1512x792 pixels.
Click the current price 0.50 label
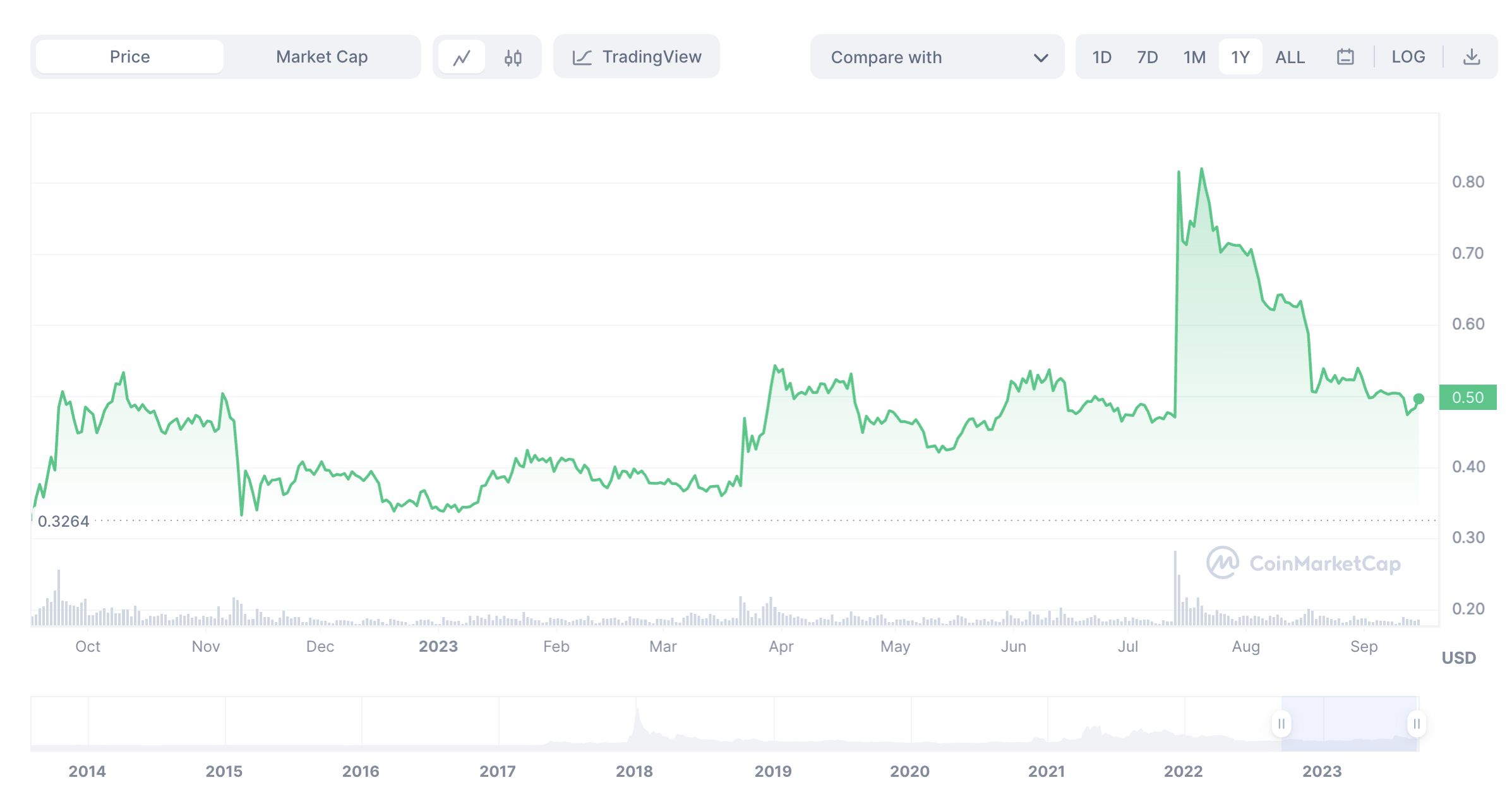tap(1468, 397)
